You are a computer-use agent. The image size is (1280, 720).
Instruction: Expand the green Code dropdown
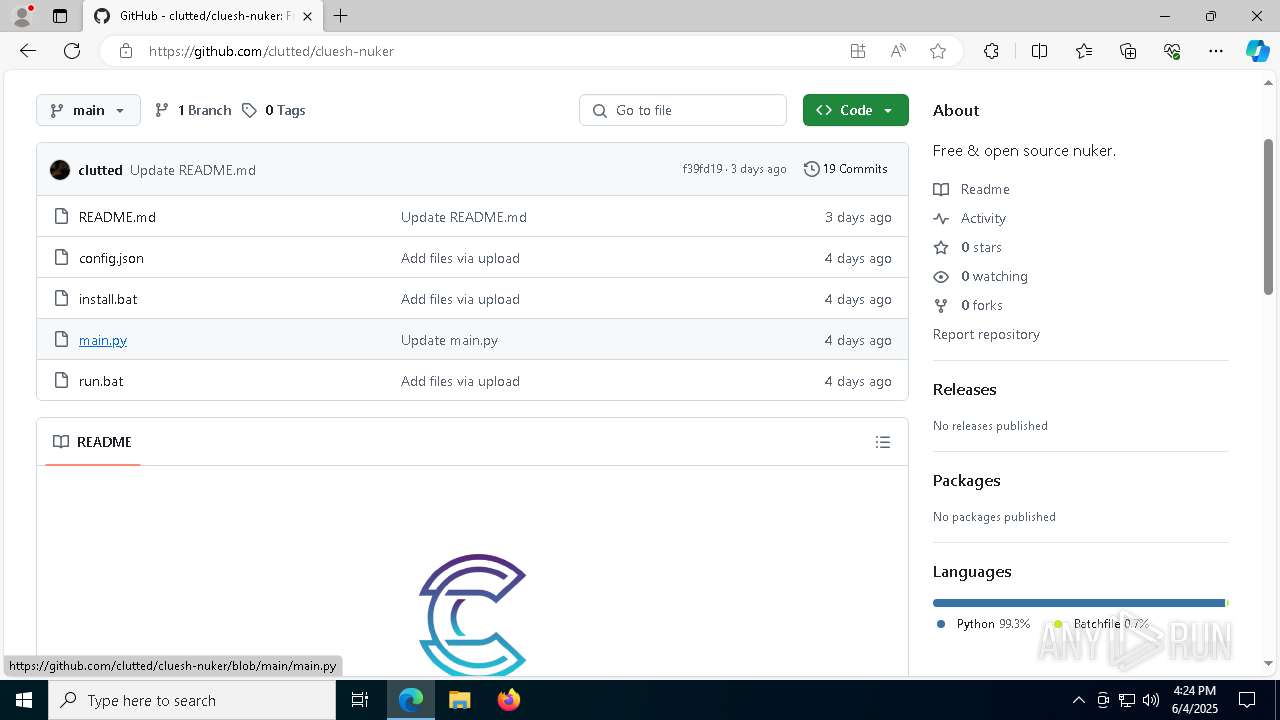tap(855, 110)
